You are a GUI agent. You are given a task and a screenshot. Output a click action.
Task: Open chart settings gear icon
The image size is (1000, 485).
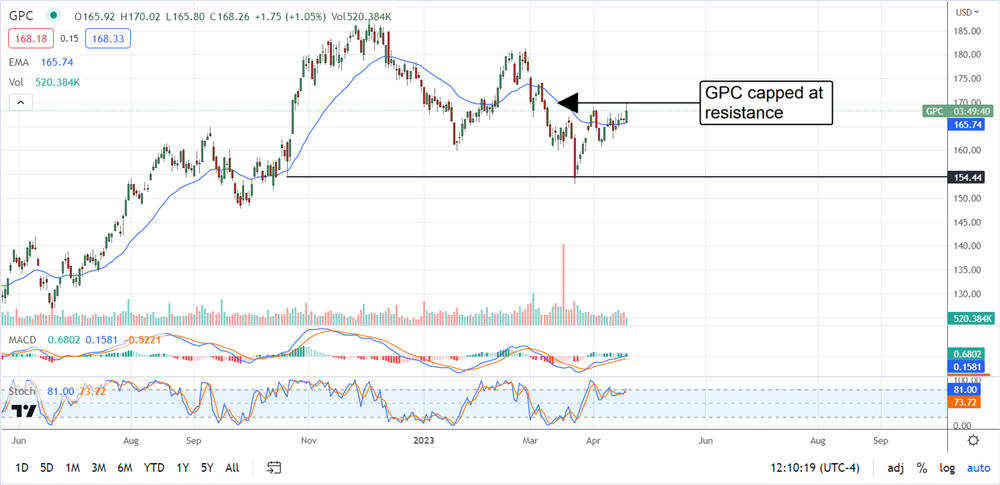[973, 440]
